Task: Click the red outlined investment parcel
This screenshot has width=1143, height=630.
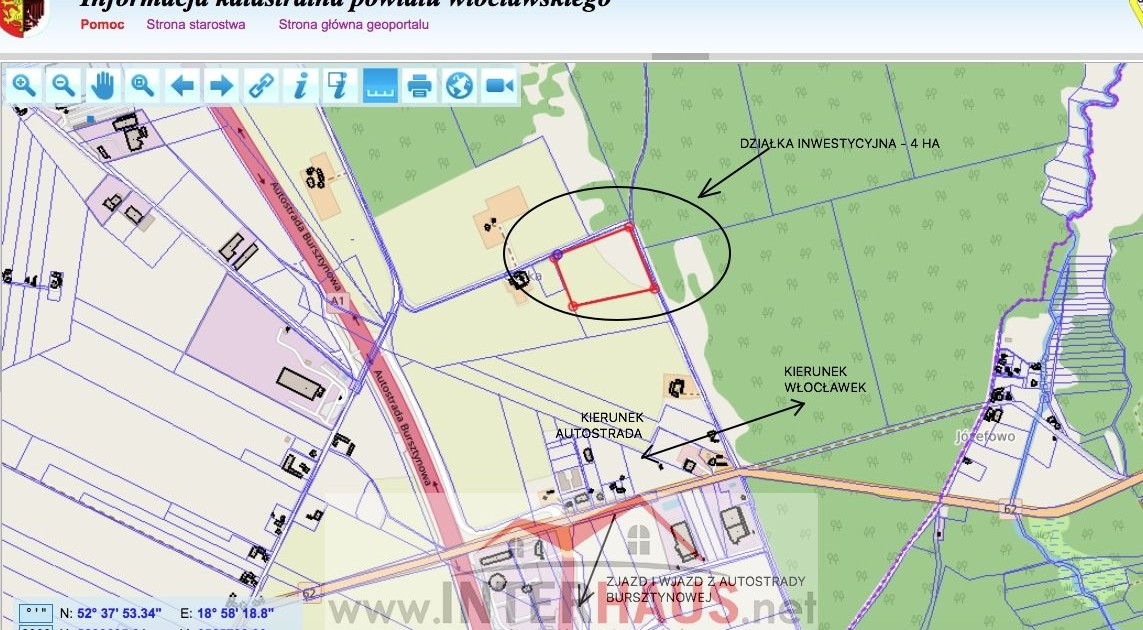Action: [600, 265]
